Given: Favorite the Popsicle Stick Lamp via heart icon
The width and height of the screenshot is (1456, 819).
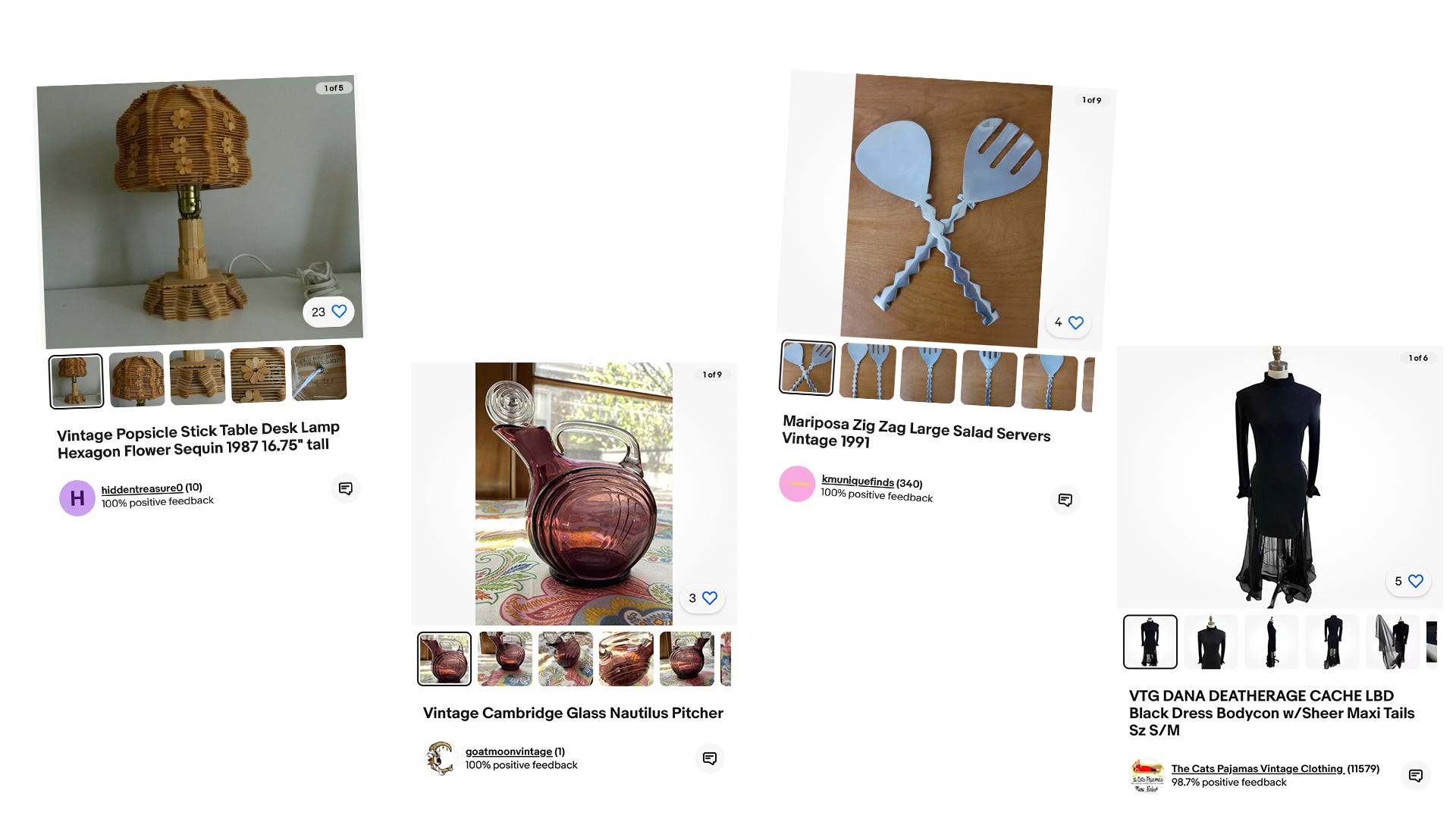Looking at the screenshot, I should click(339, 311).
